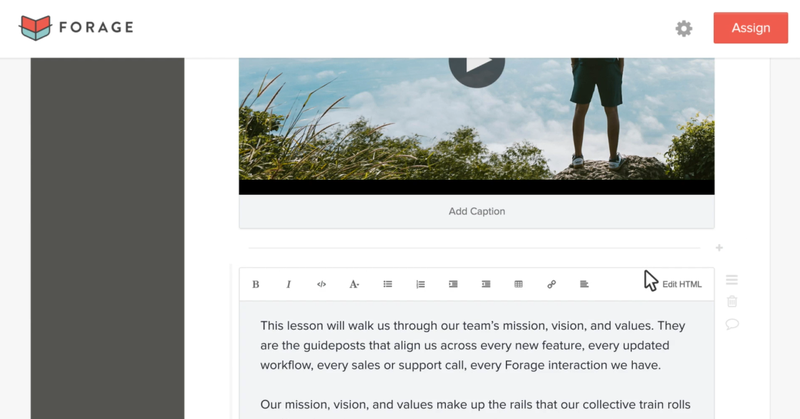Add a caption below the video
This screenshot has width=800, height=419.
477,211
